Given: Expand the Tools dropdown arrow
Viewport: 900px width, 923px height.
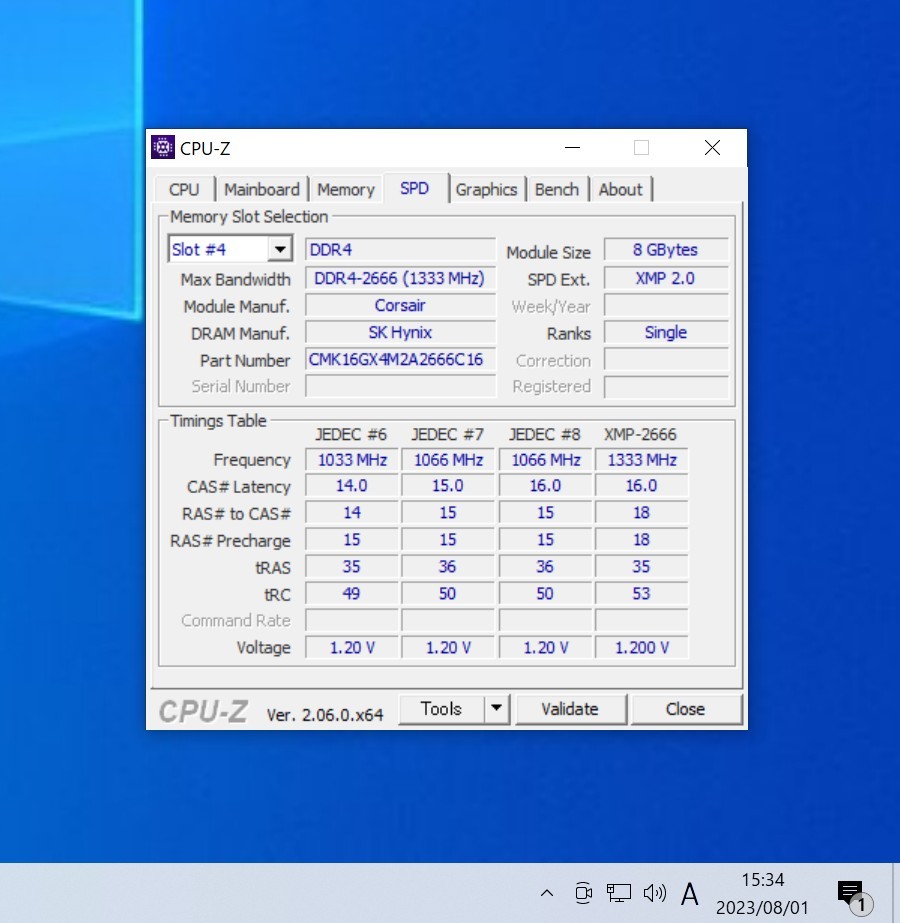Looking at the screenshot, I should (497, 709).
